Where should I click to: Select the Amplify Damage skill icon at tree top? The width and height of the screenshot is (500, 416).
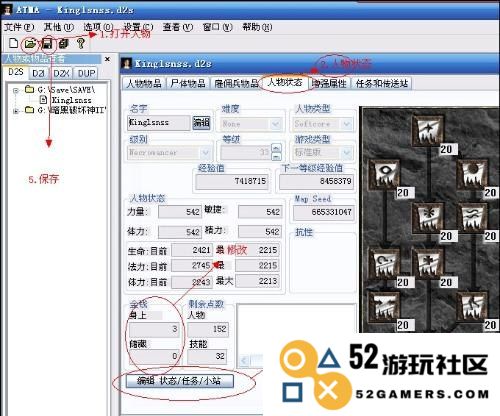click(x=428, y=130)
